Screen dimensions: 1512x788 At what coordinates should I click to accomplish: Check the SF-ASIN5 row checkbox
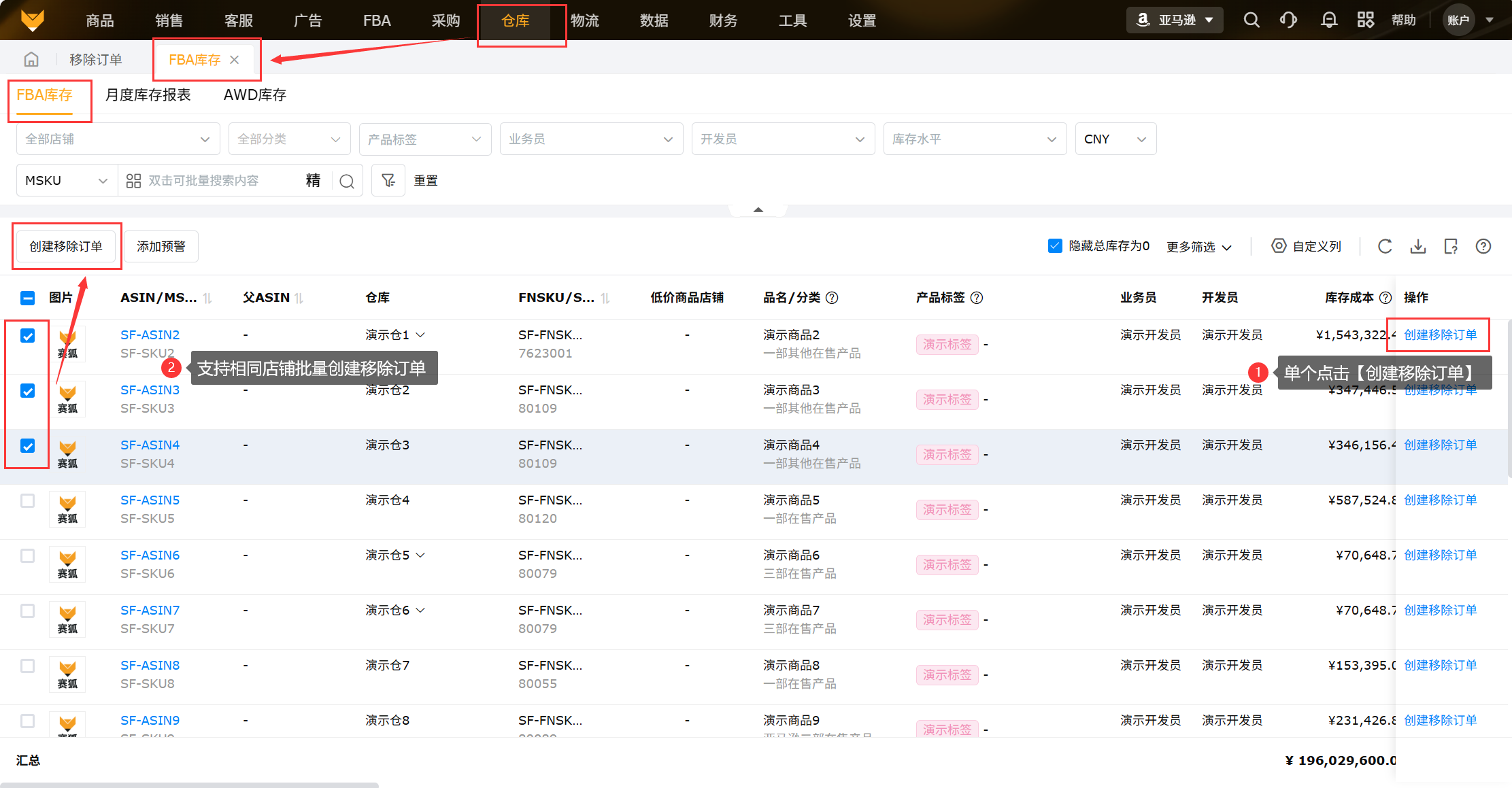(x=28, y=501)
